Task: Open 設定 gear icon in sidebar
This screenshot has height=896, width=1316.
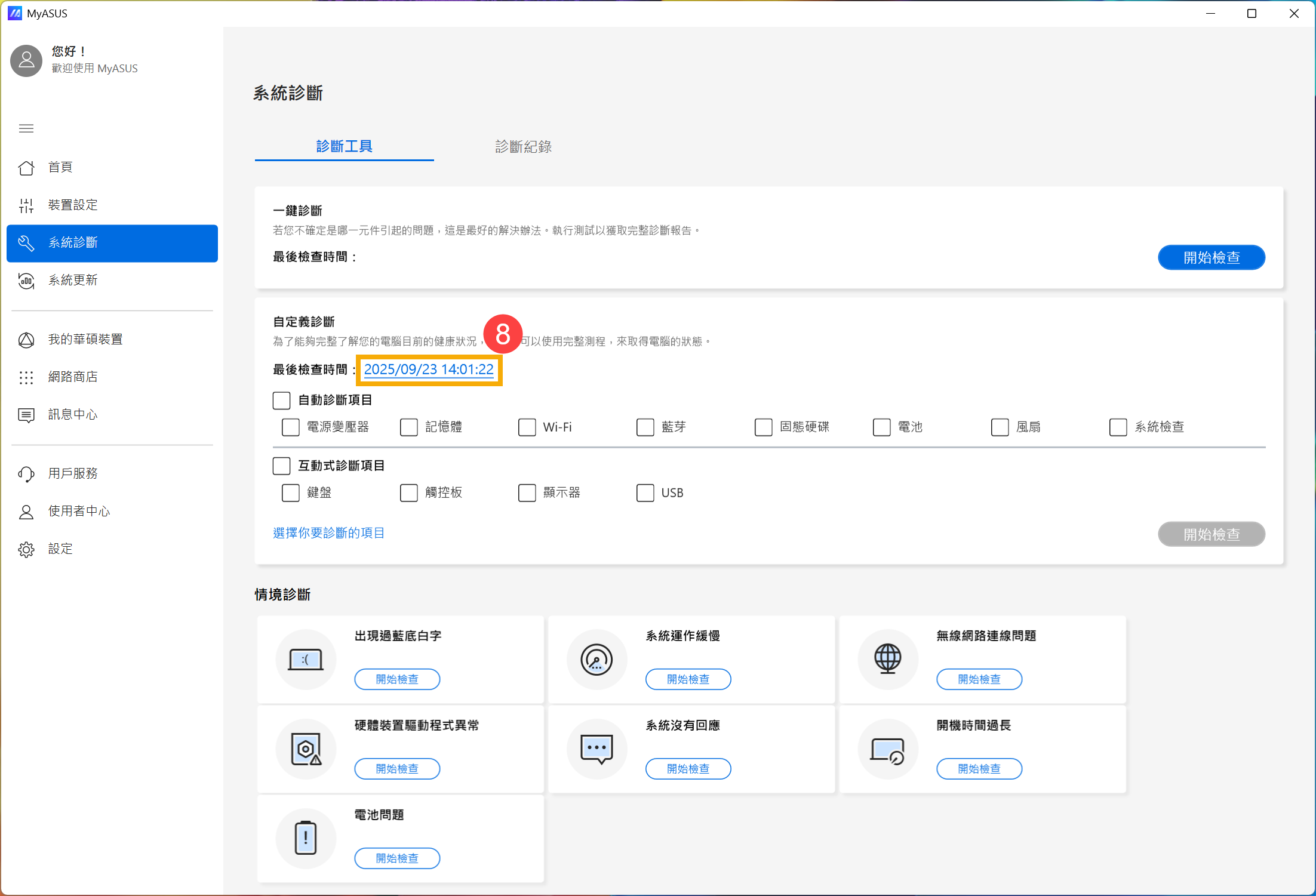Action: click(26, 549)
